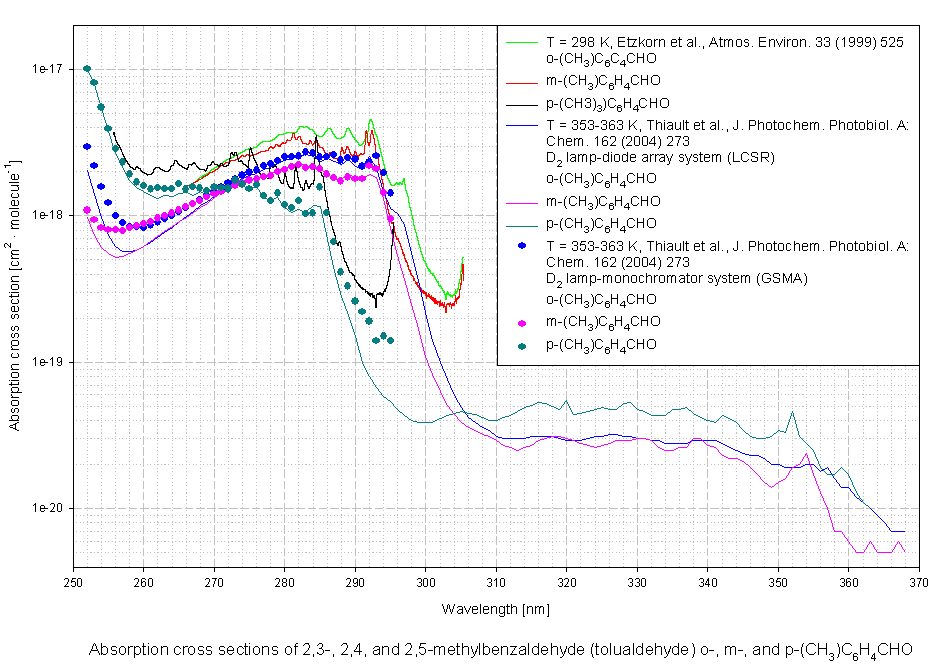Click the teal dot marker in the legend

520,345
